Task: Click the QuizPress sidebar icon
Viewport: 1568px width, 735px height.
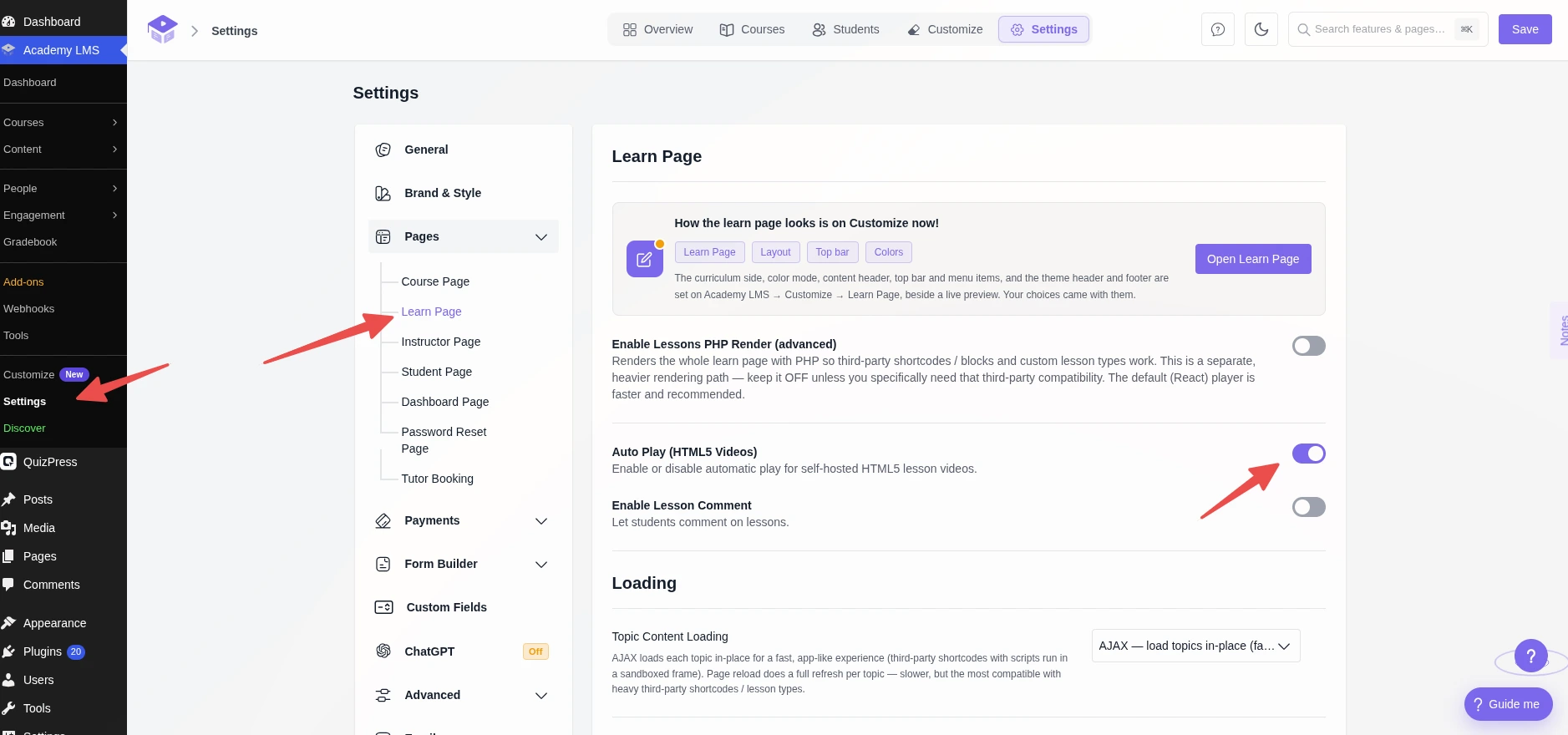Action: 9,461
